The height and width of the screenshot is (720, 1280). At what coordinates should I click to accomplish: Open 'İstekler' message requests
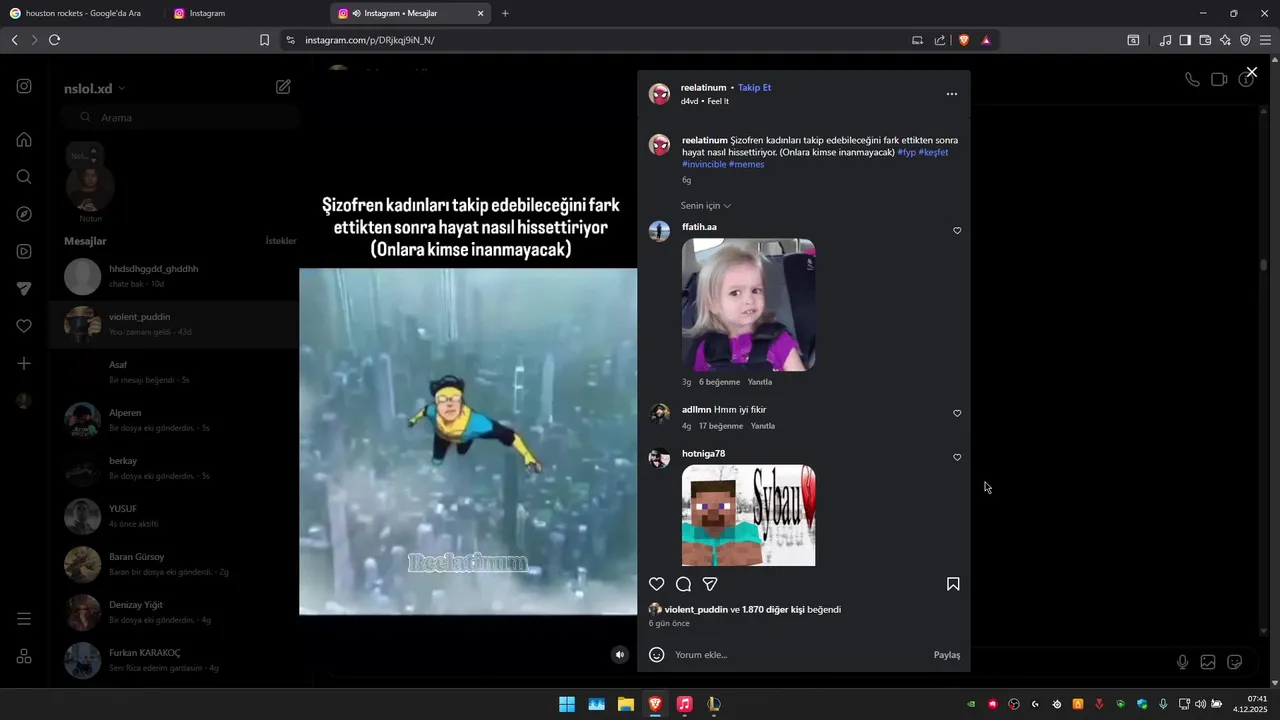(281, 241)
